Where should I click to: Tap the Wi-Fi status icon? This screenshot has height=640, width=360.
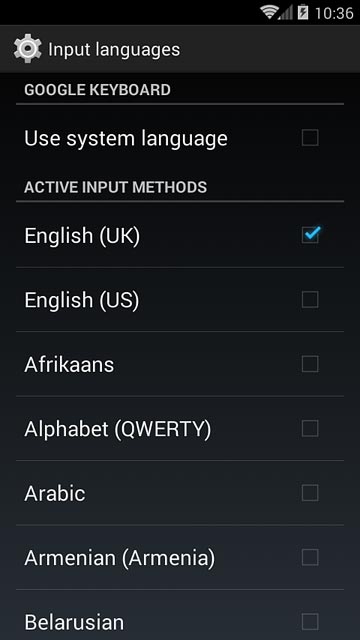point(269,12)
